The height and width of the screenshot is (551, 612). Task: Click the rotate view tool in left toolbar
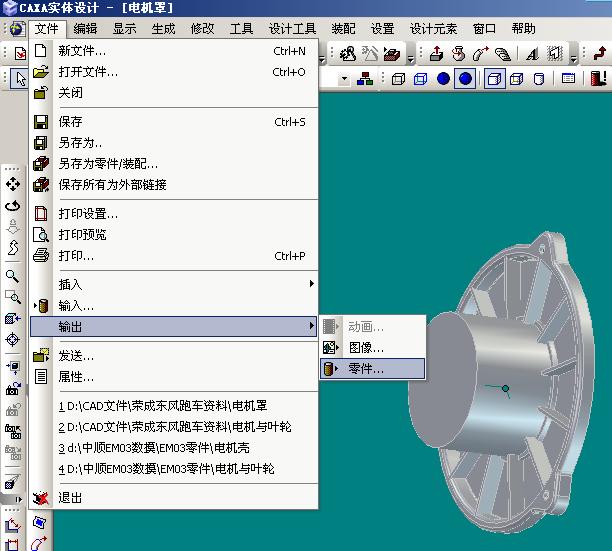[x=12, y=206]
